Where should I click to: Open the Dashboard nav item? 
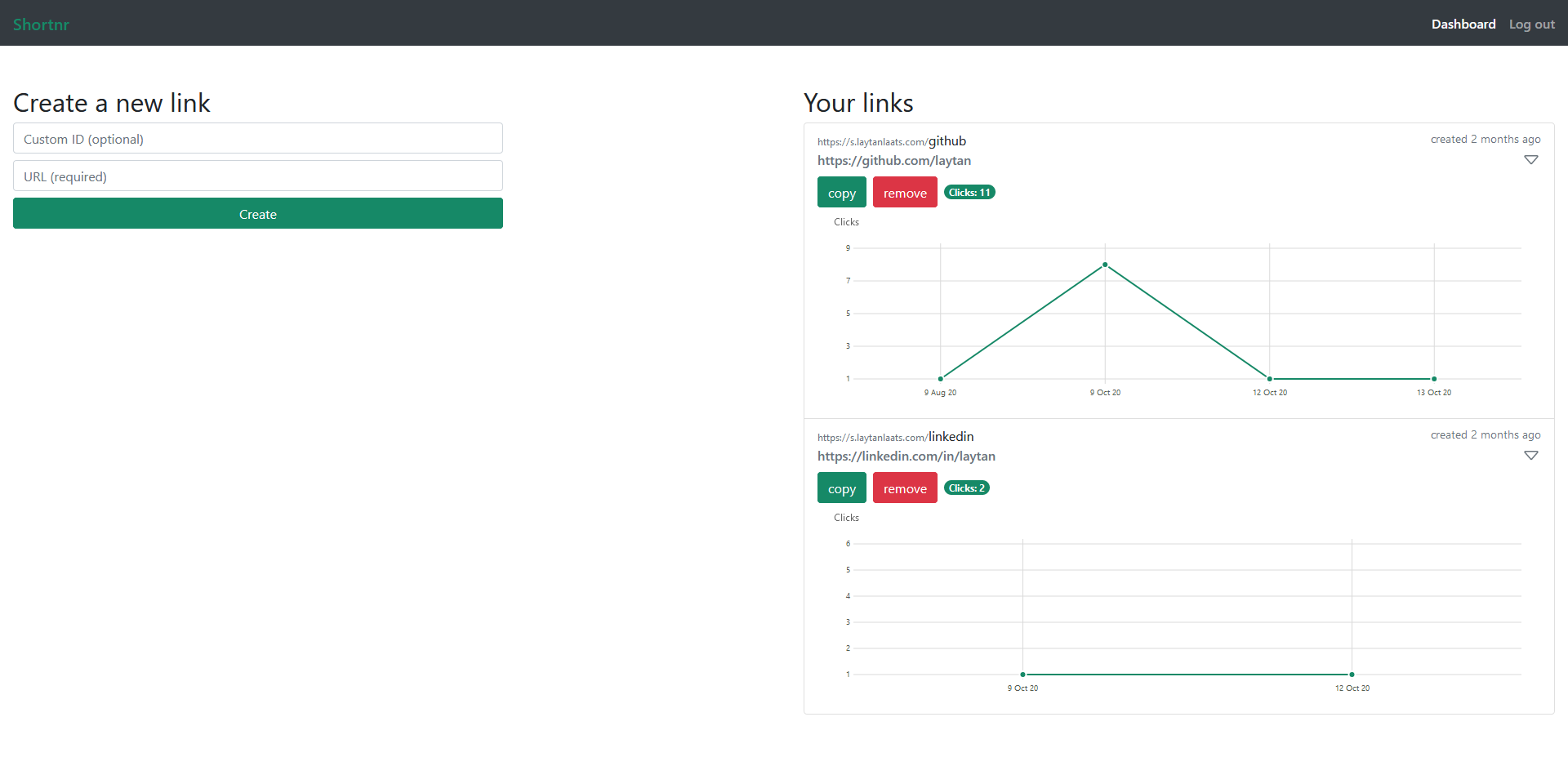pos(1463,24)
